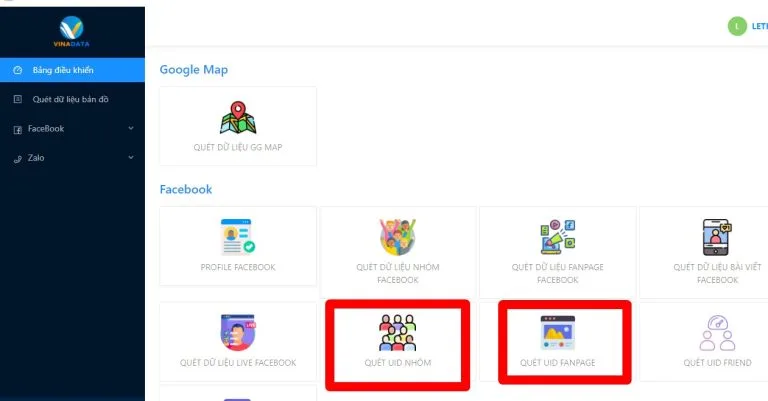Open the Quét UID Friend icon
This screenshot has height=401, width=768.
tap(717, 333)
